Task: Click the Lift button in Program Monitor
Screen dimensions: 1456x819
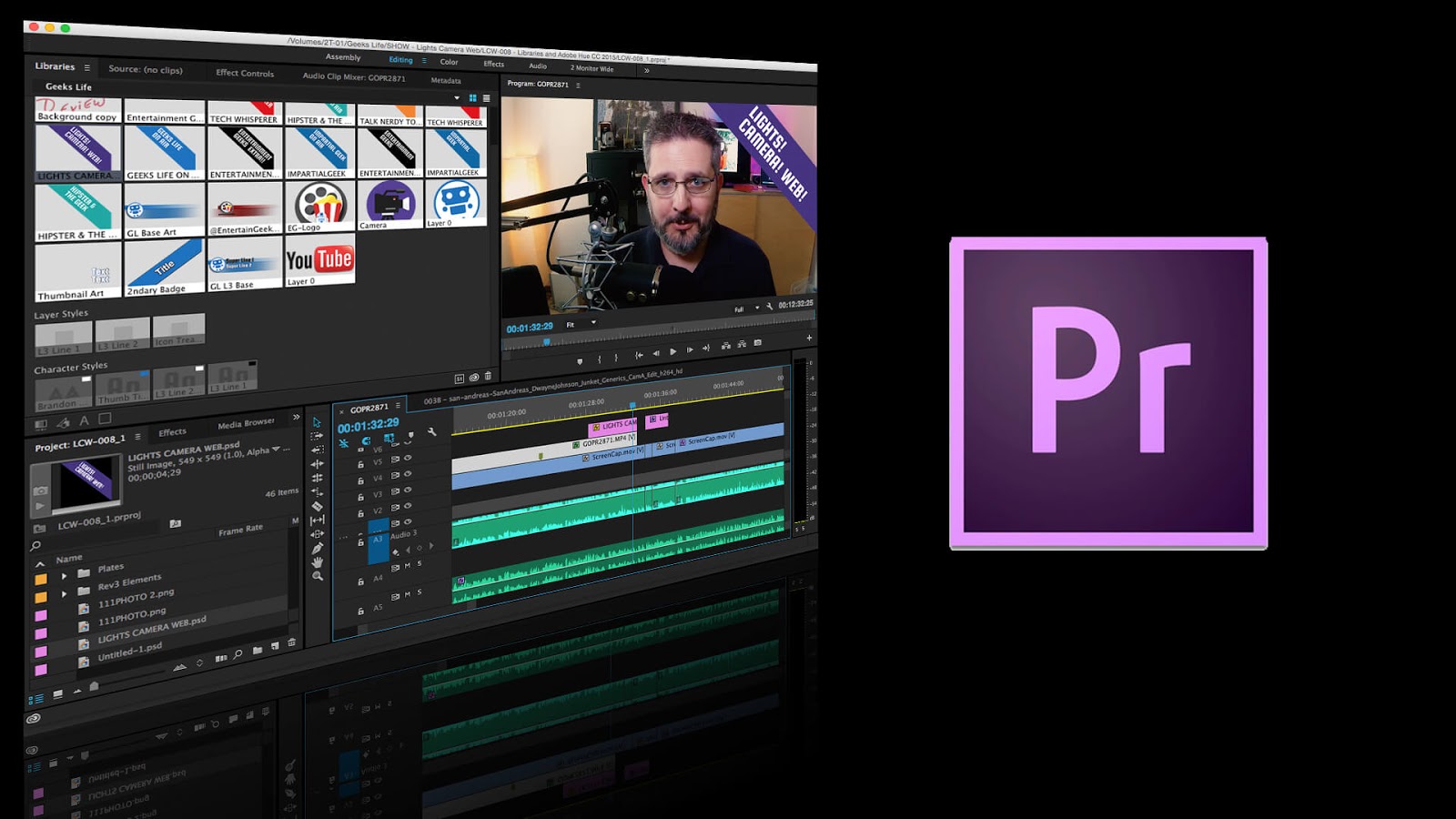Action: (725, 345)
